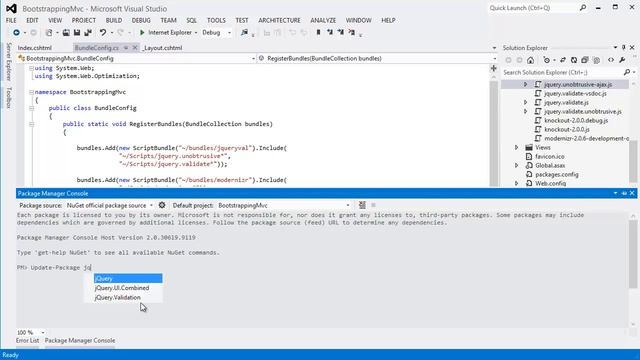This screenshot has height=360, width=640.
Task: Click the Navigate Backward toolbar icon
Action: click(x=16, y=32)
